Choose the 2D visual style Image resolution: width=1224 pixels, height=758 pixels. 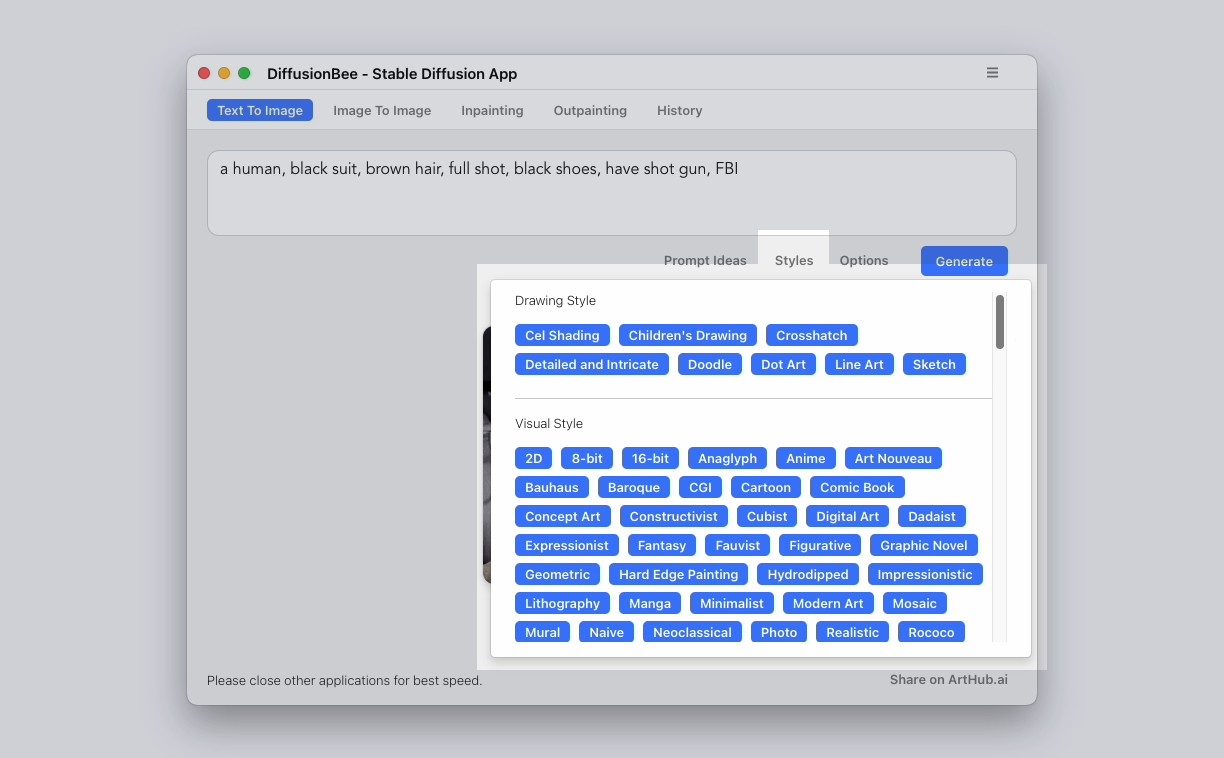[x=534, y=458]
